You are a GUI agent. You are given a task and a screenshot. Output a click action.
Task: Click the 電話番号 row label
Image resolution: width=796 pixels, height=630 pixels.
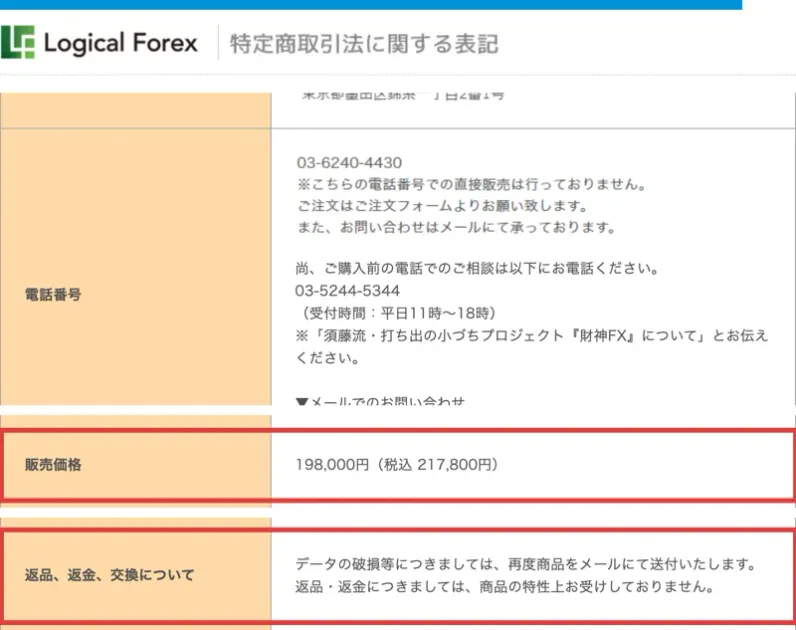click(53, 294)
